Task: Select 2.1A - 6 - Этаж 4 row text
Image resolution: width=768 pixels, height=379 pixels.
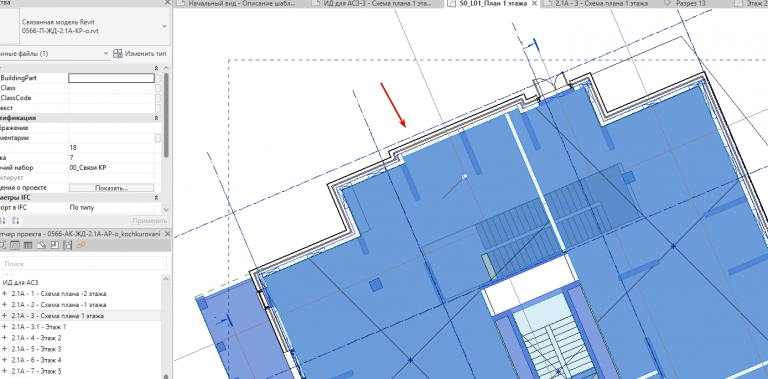Action: (36, 360)
